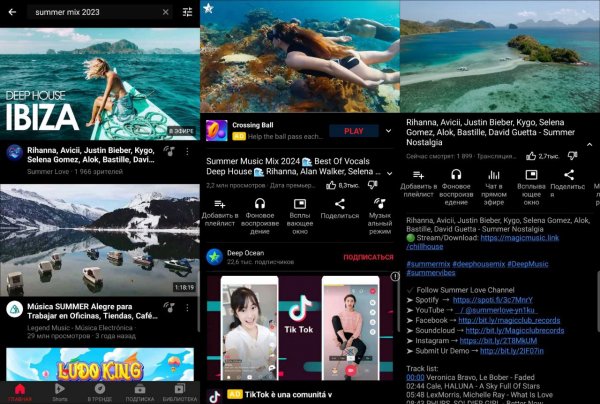Dislike the Summer Music Mix 2024 video

pos(373,185)
